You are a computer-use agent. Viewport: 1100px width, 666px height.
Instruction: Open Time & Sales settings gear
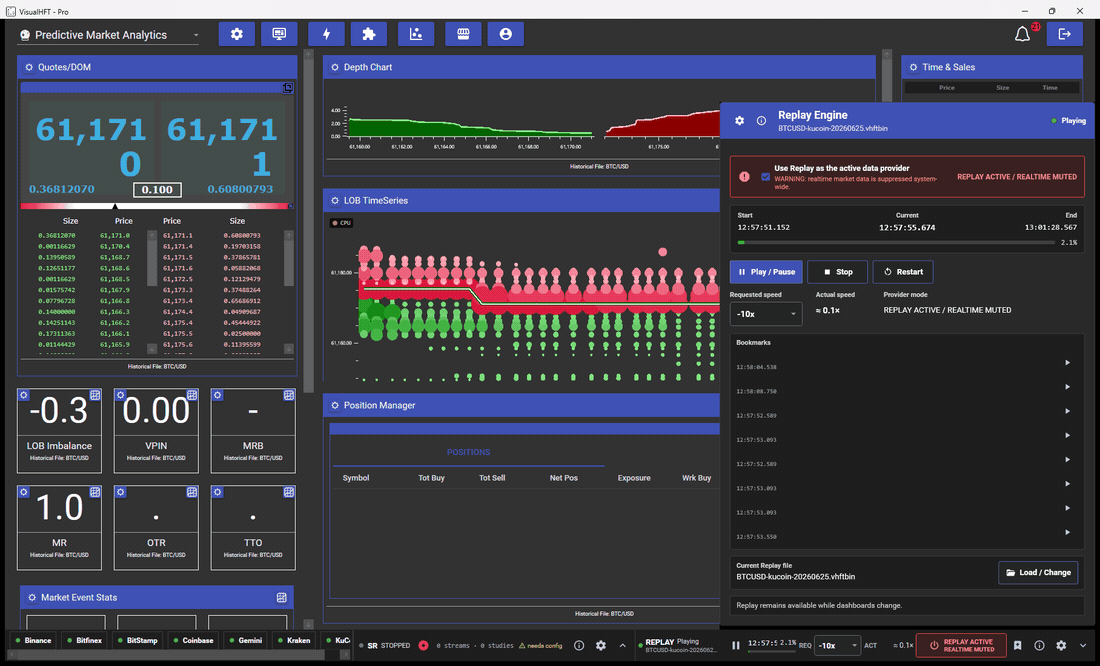click(913, 67)
